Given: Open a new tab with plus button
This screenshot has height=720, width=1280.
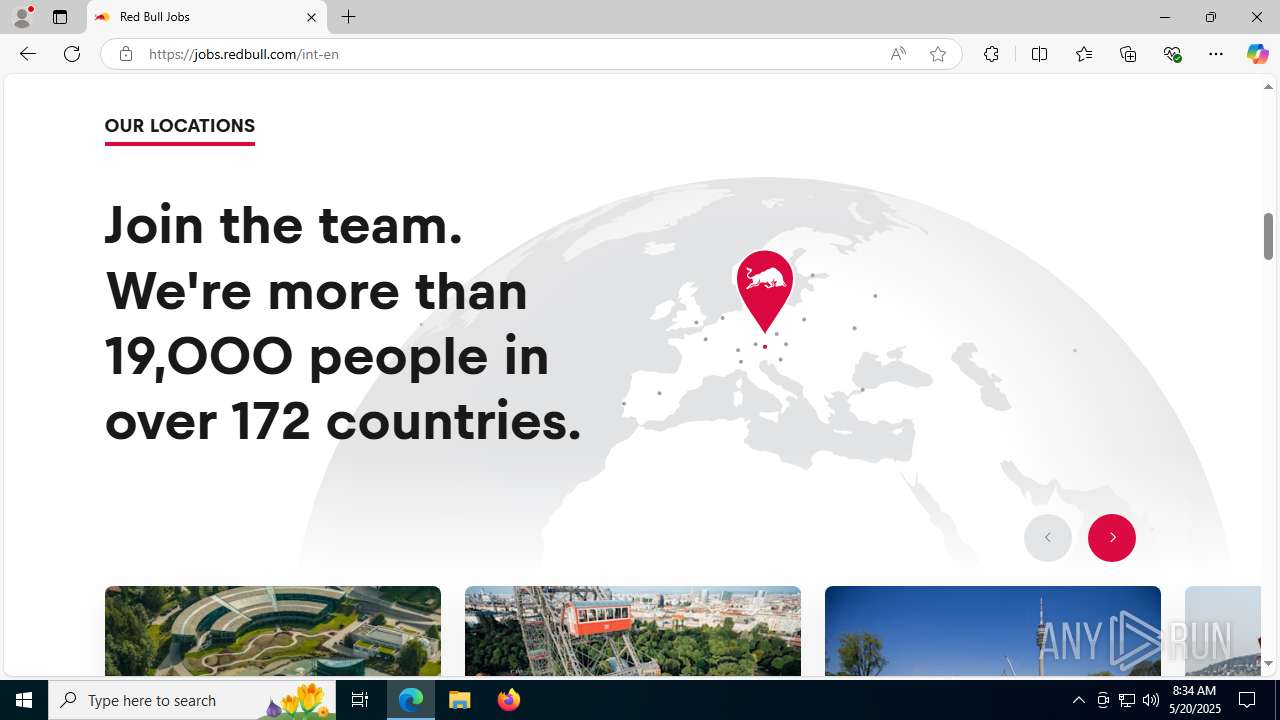Looking at the screenshot, I should [348, 17].
